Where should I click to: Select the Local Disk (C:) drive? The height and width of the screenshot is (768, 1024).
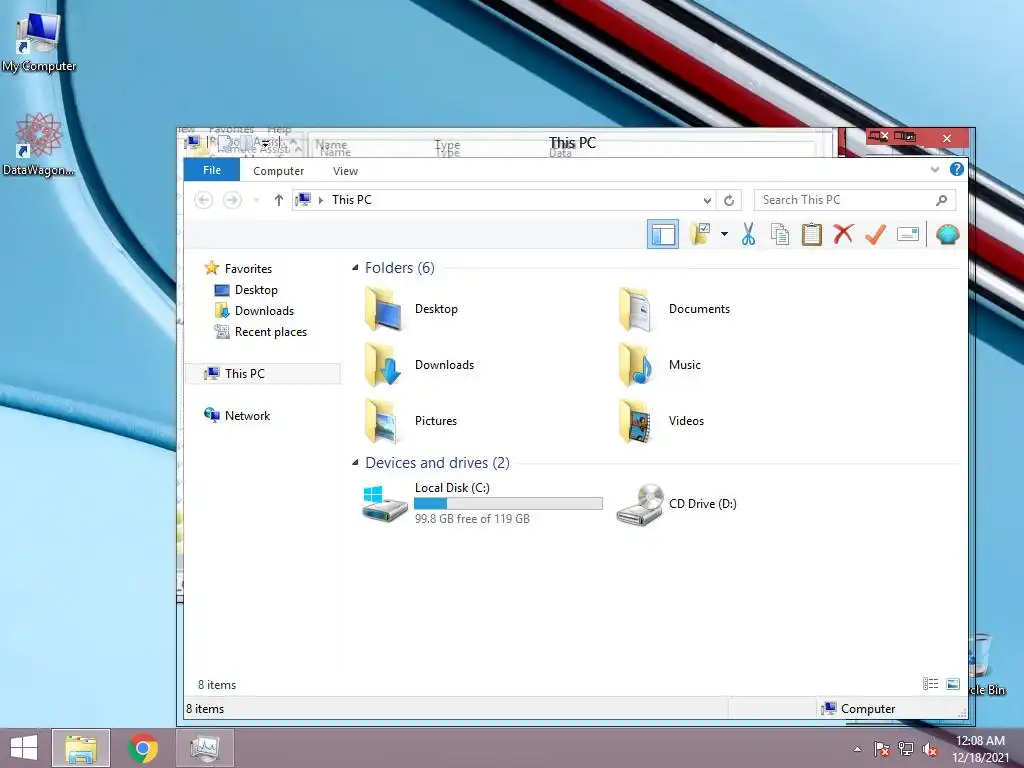482,504
